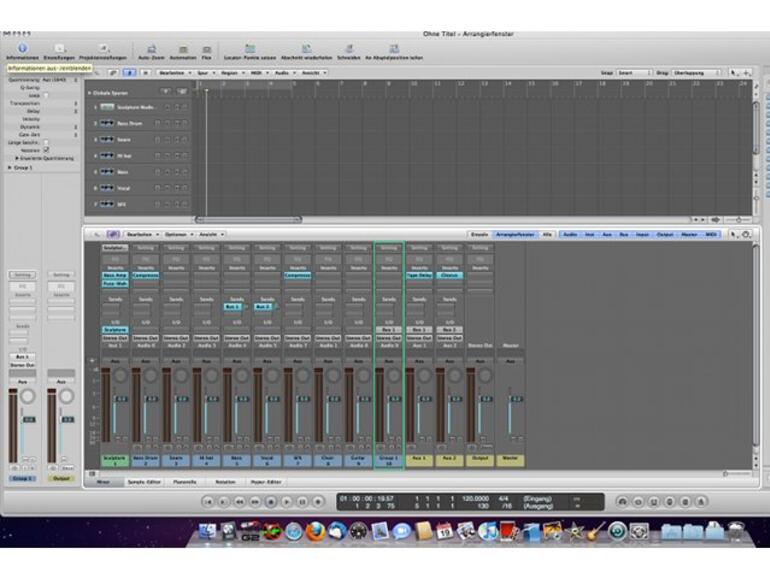Toggle Auto-Zoom in the toolbar

pyautogui.click(x=150, y=48)
